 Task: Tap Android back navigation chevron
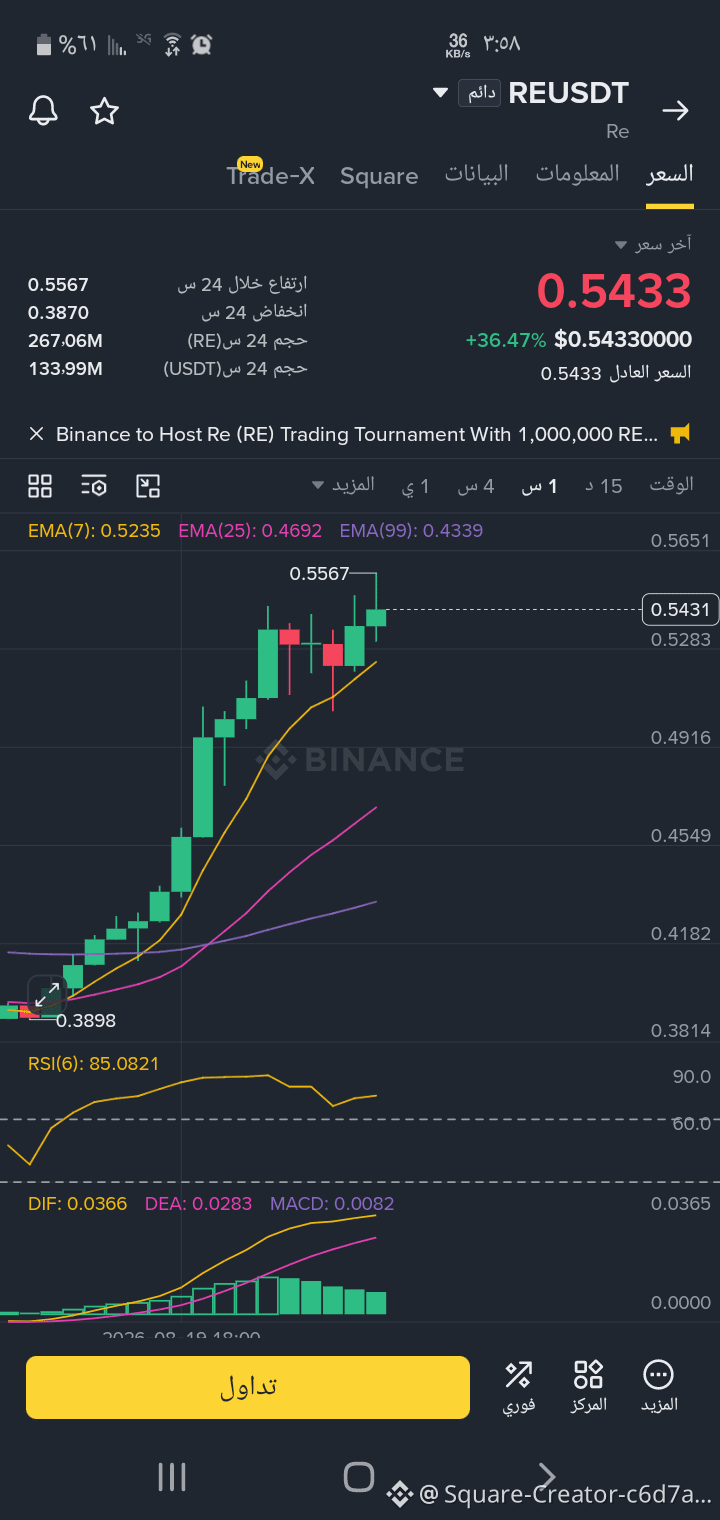[546, 1477]
